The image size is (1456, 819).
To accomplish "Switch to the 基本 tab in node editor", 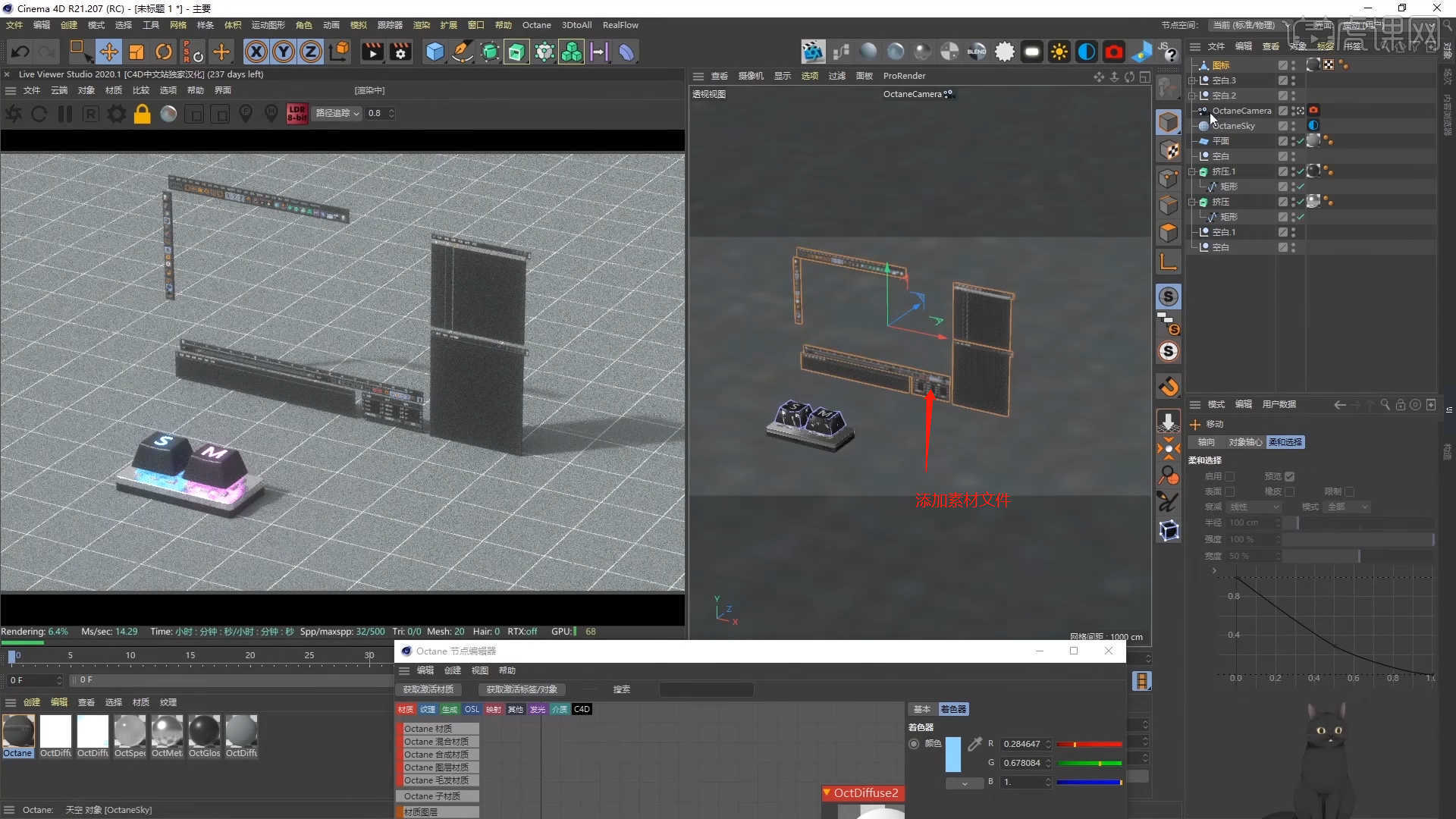I will [921, 709].
